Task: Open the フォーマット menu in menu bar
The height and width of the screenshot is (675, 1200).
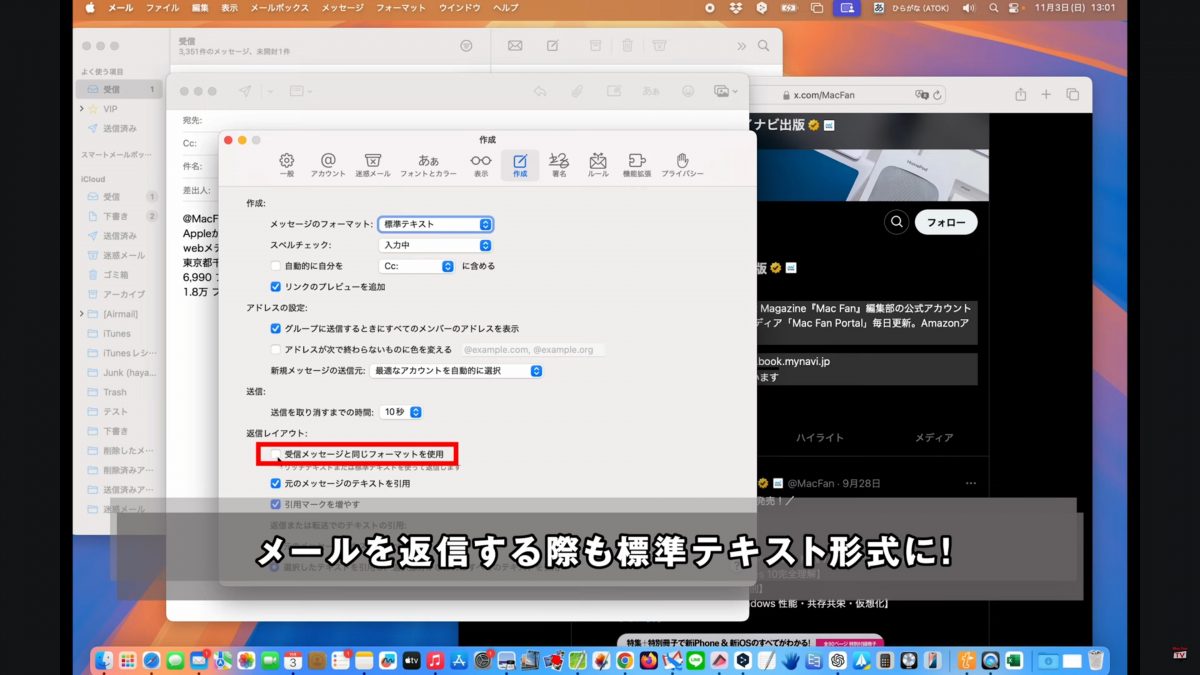Action: (x=401, y=8)
